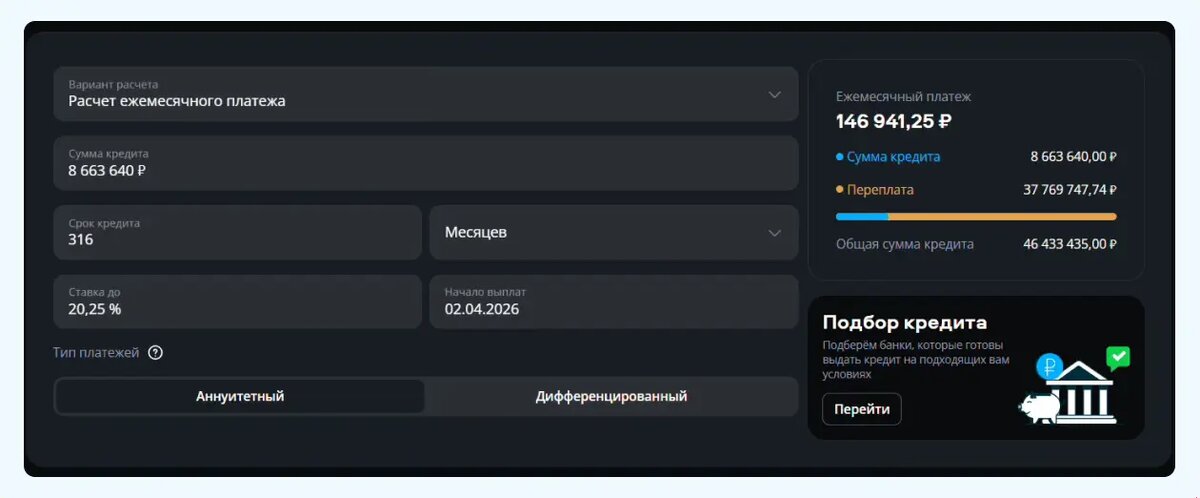Expand the Вариант расчета dropdown chevron

click(774, 95)
